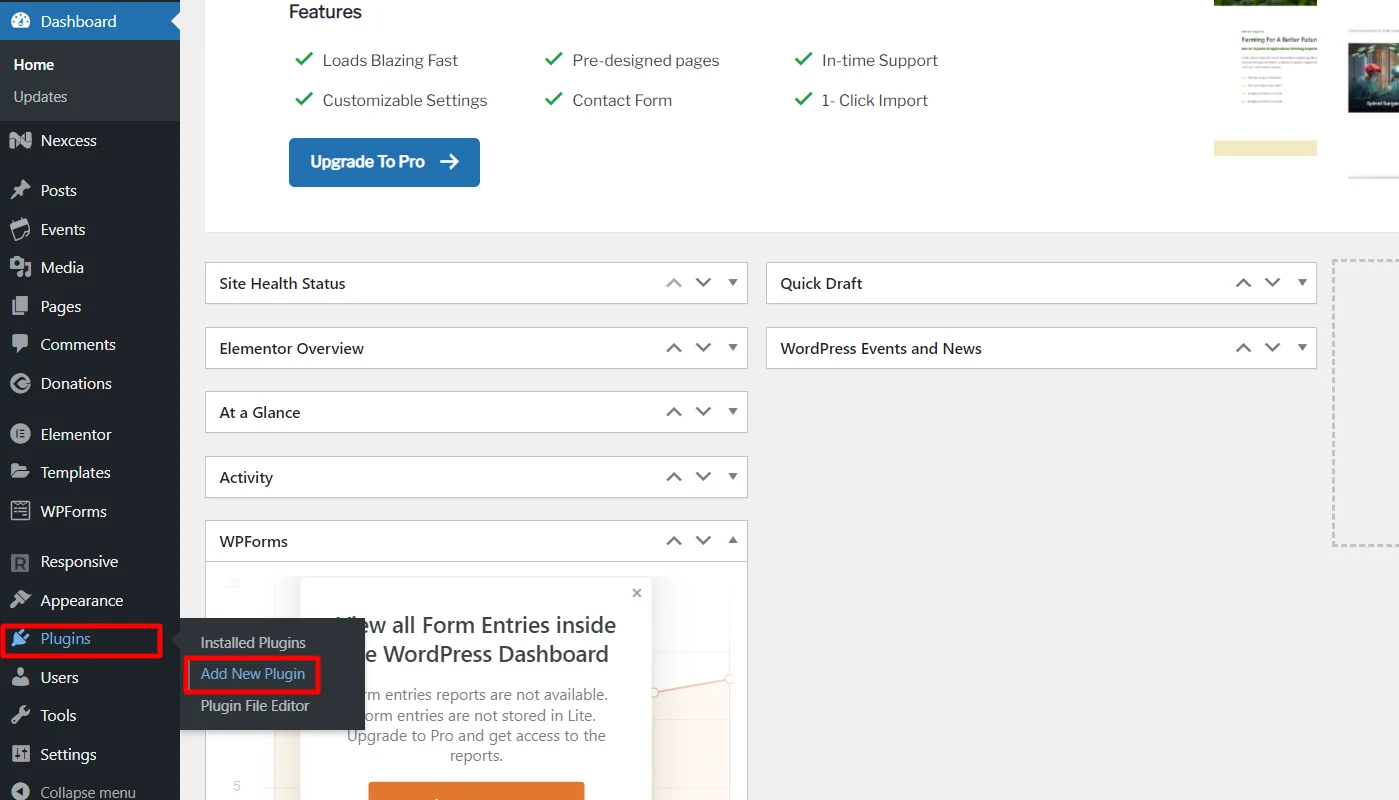This screenshot has height=800, width=1399.
Task: Select the Events icon in the sidebar
Action: click(21, 229)
